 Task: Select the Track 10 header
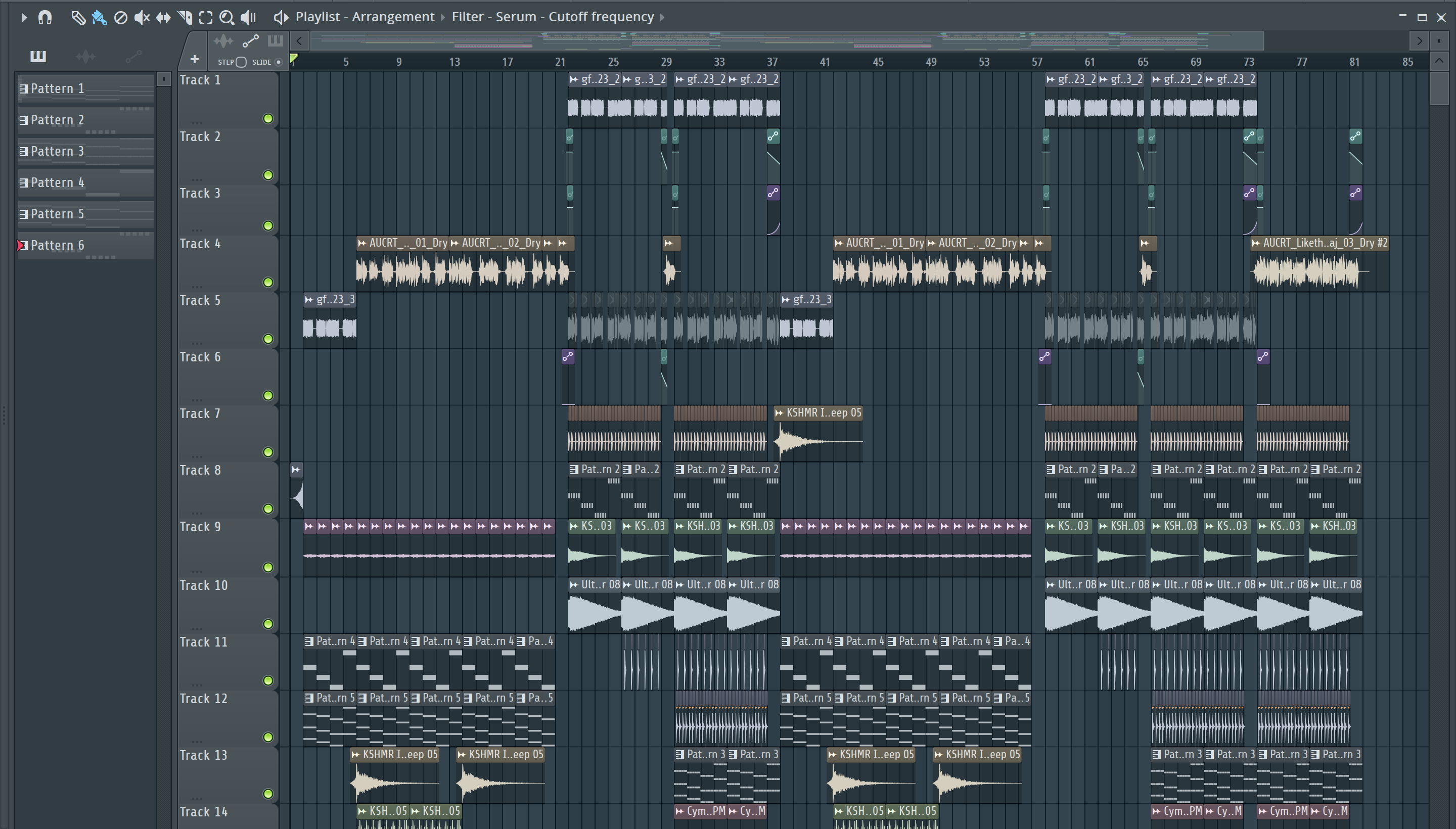click(228, 604)
